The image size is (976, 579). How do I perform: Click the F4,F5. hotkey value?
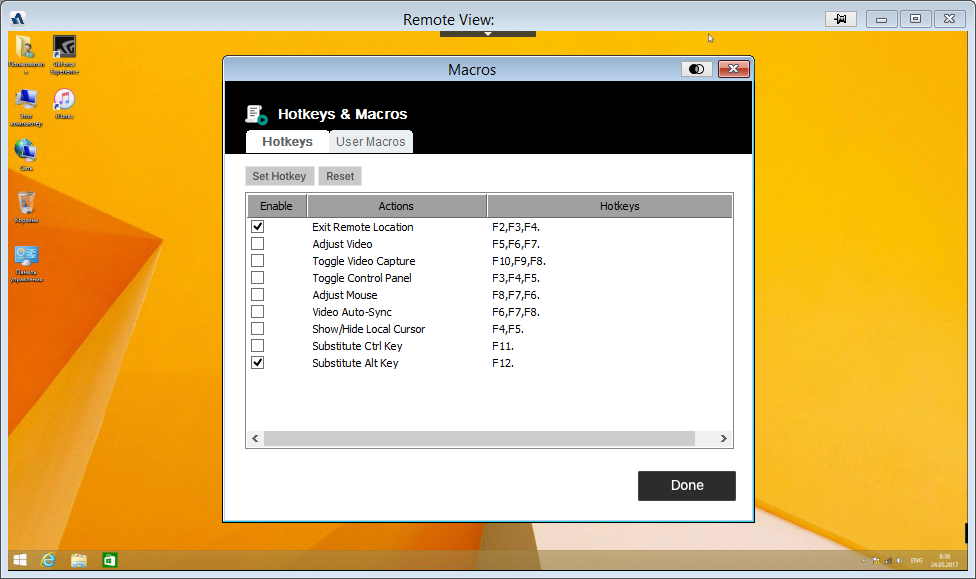coord(508,329)
